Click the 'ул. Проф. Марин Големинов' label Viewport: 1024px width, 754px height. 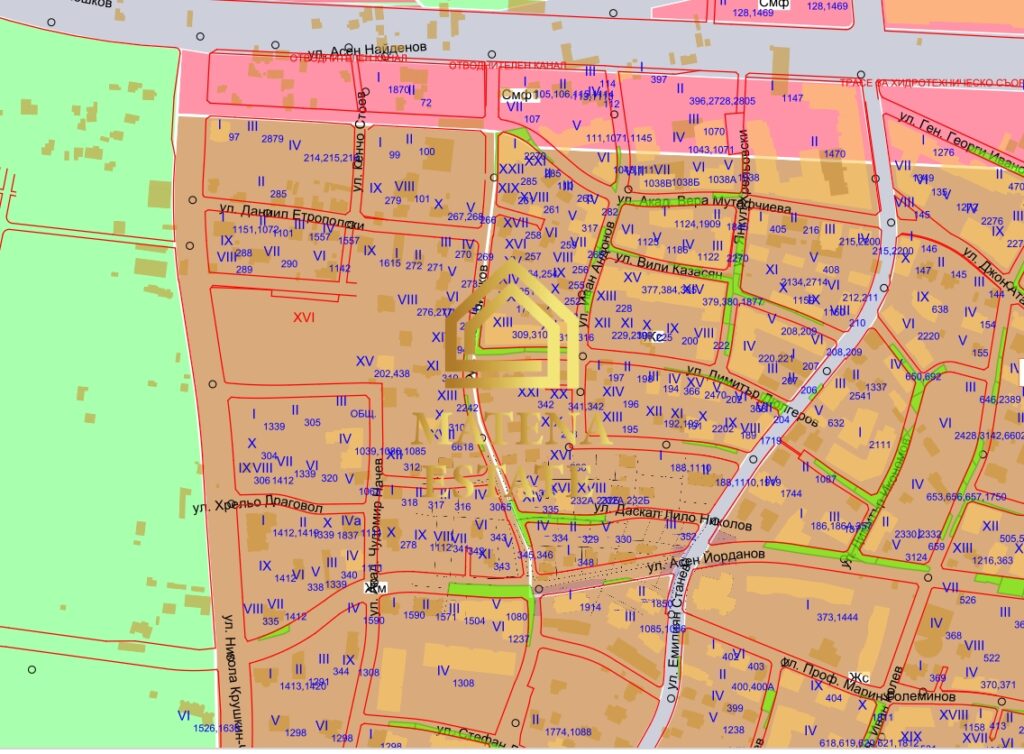[x=869, y=680]
